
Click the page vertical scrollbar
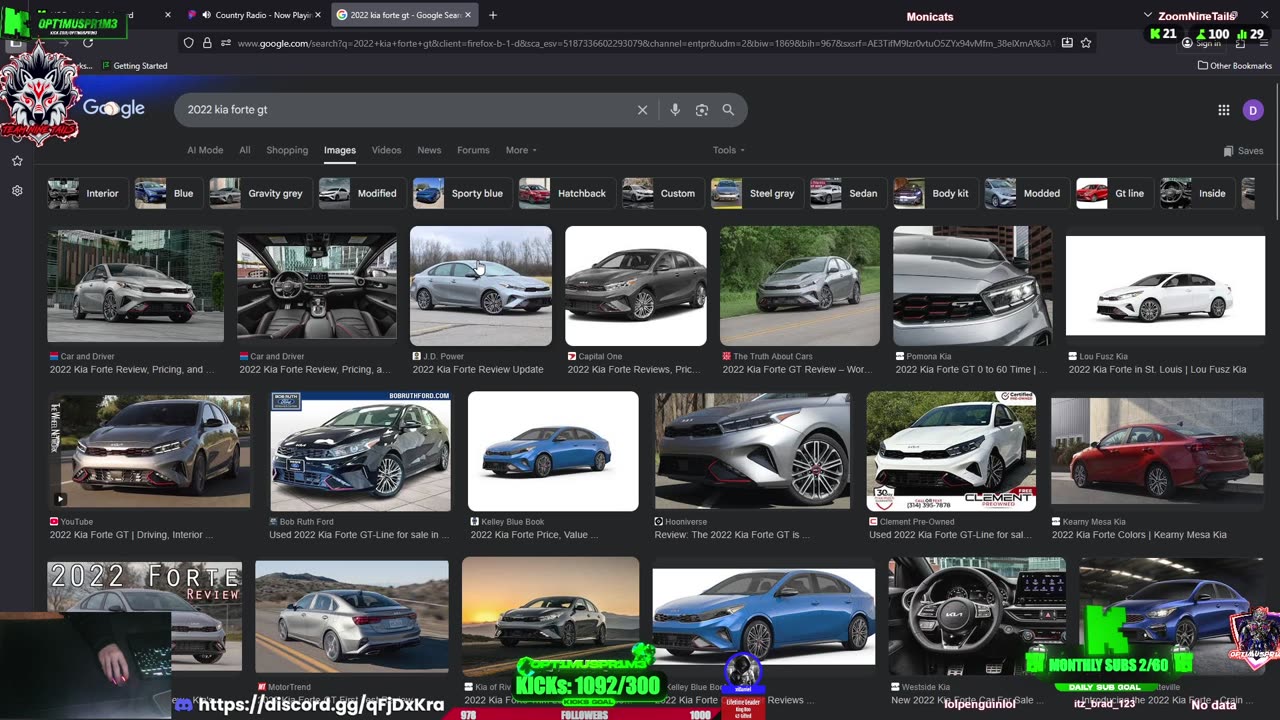click(1275, 150)
